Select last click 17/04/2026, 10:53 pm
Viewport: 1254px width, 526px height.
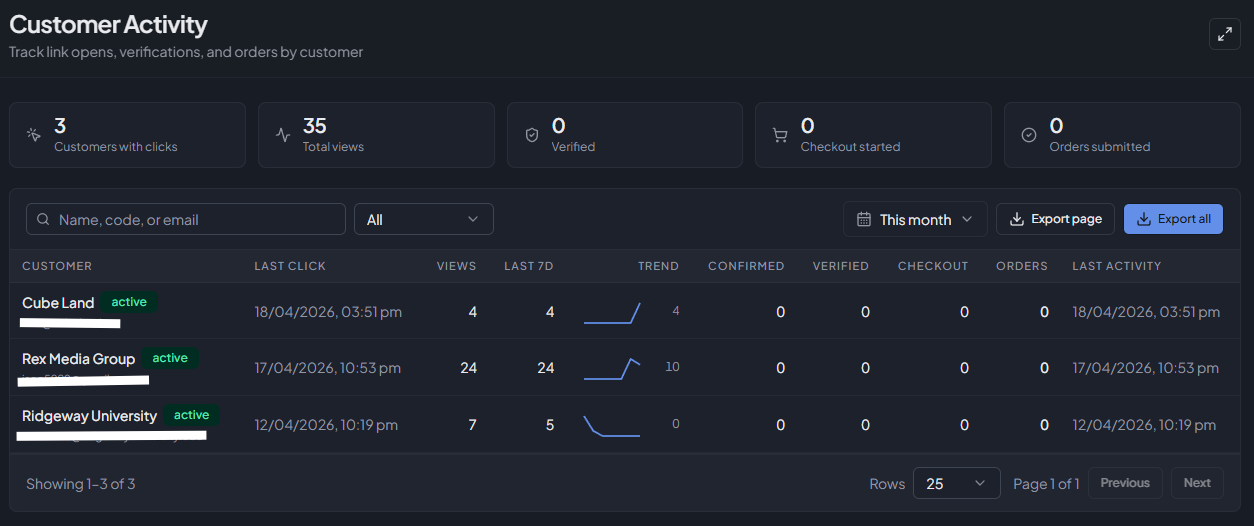pos(327,368)
